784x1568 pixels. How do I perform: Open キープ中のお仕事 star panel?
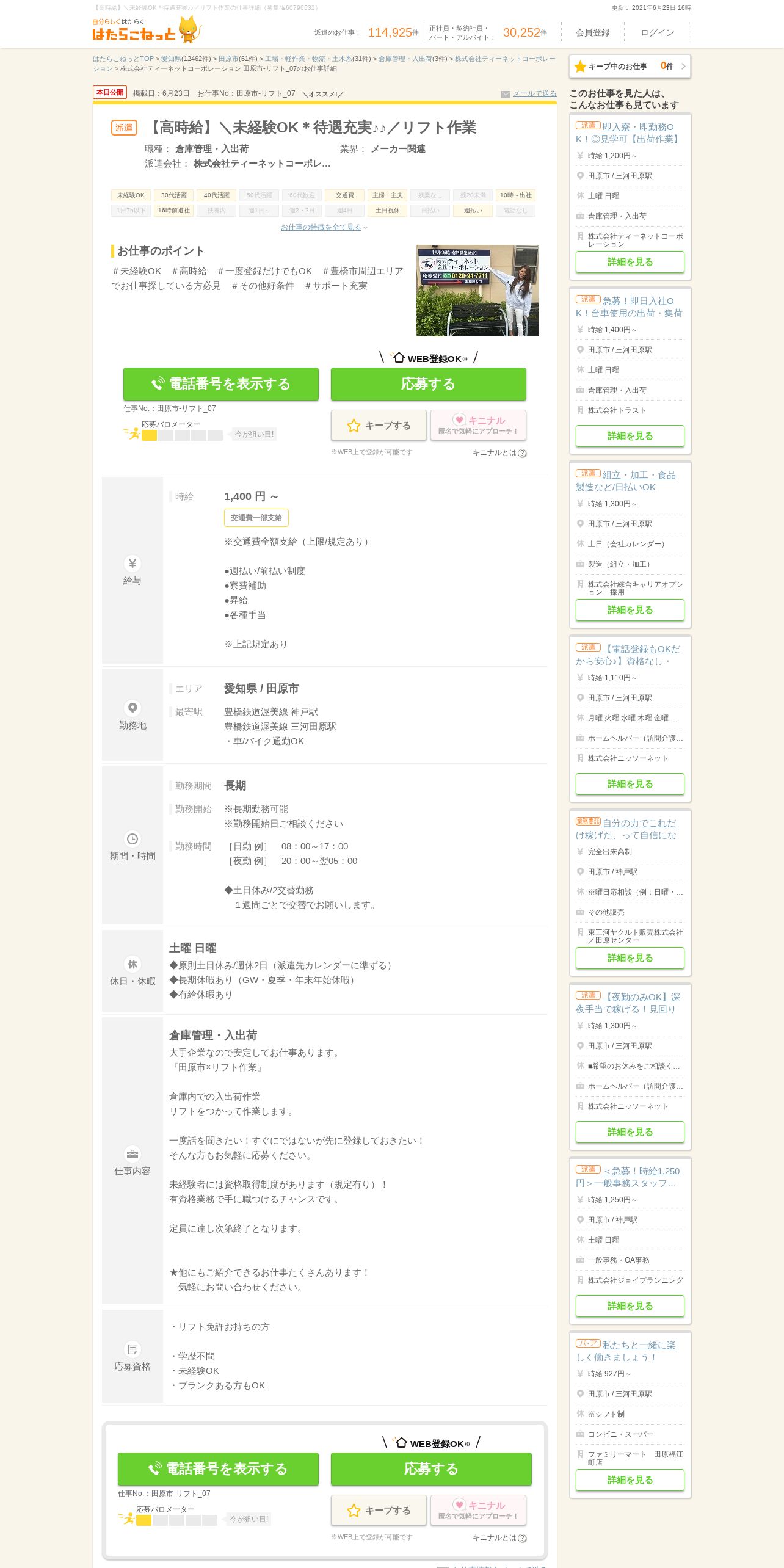[x=630, y=66]
